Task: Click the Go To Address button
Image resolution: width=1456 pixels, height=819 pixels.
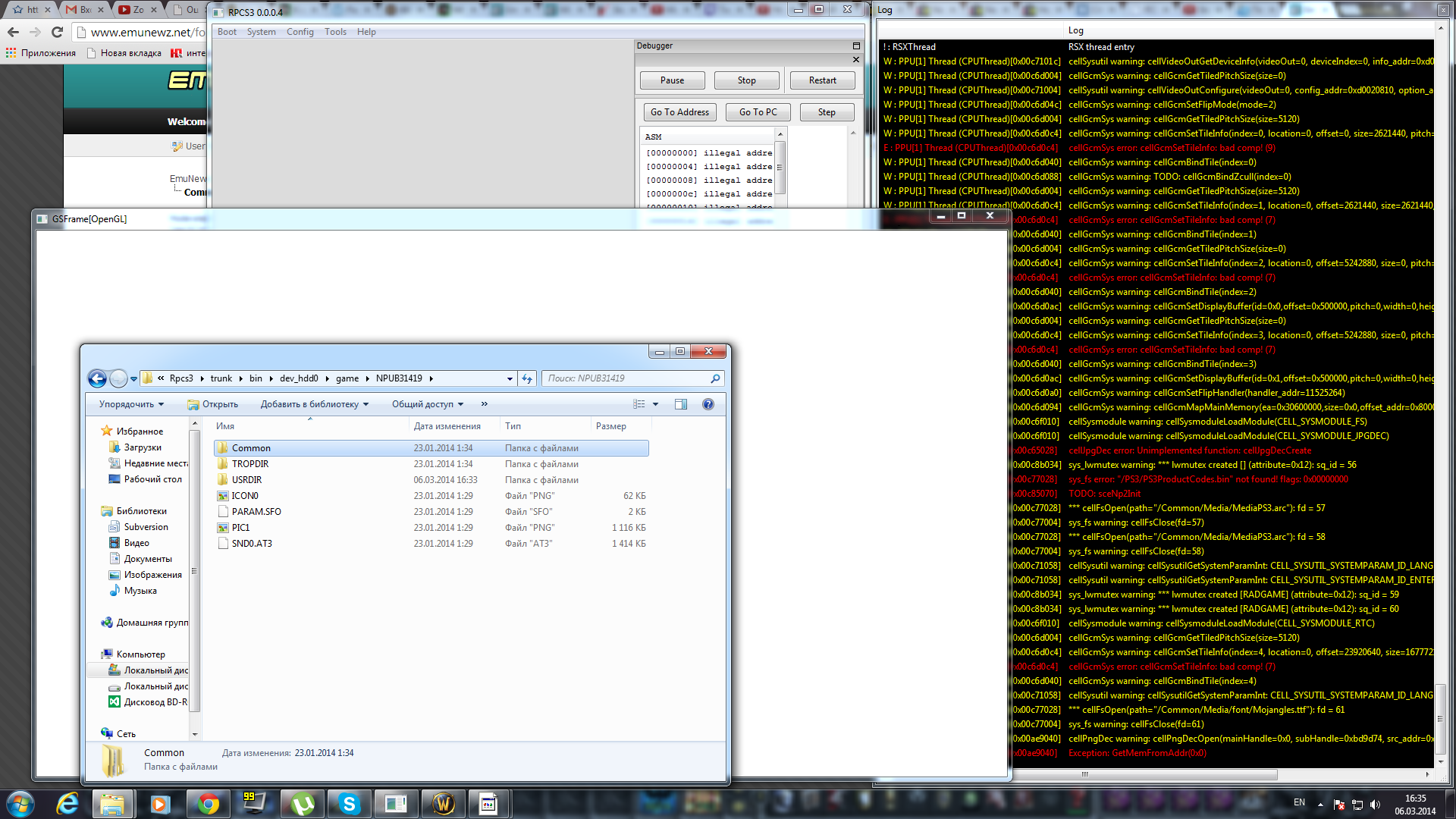Action: 679,112
